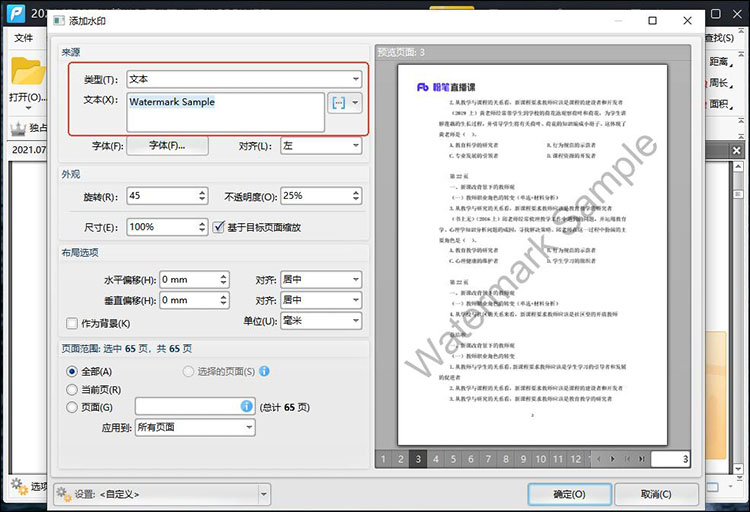This screenshot has height=512, width=750.
Task: Click the preview page thumbnail
Action: pyautogui.click(x=532, y=255)
